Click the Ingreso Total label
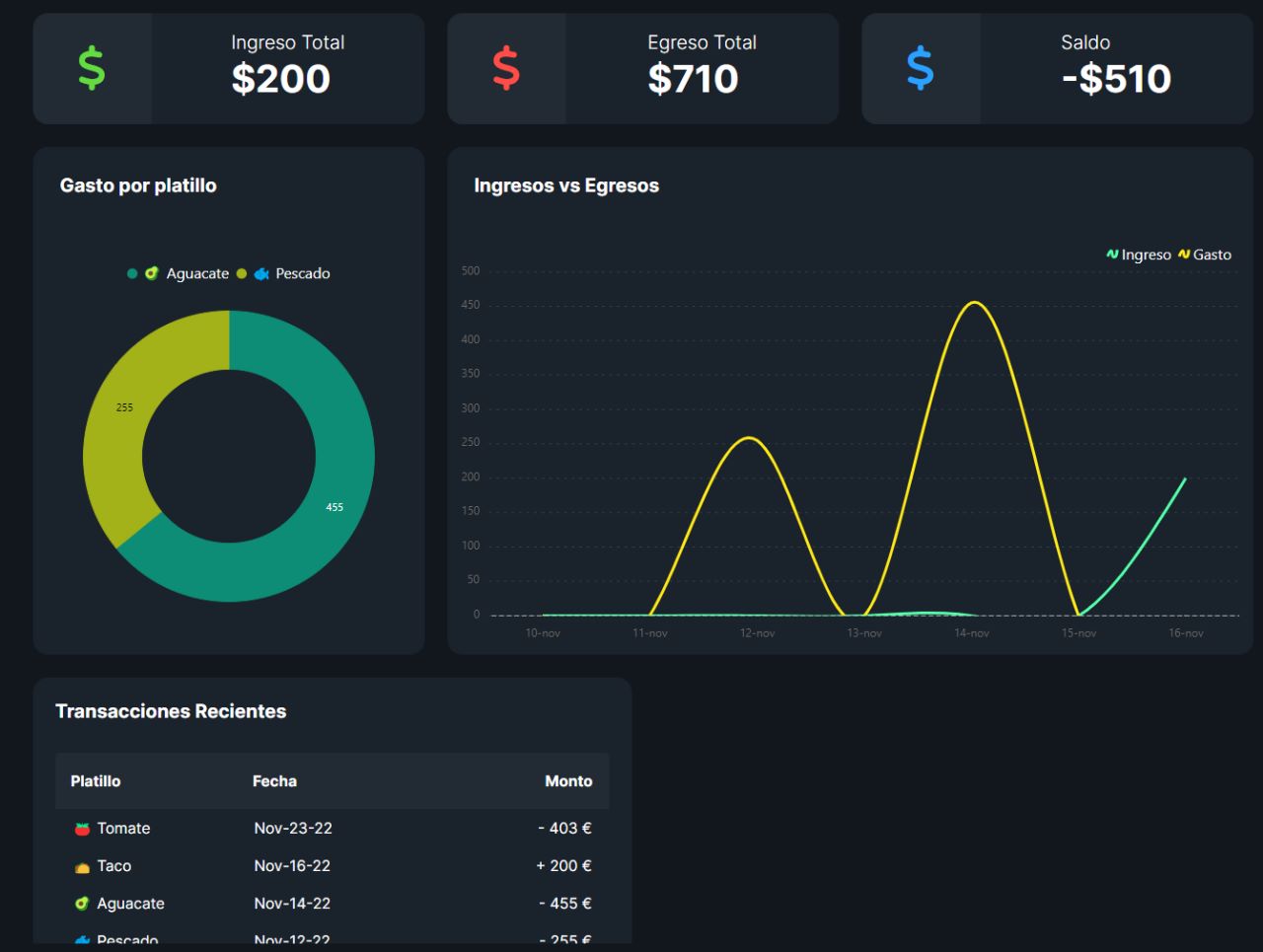Screen dimensions: 1263x952 pos(288,42)
